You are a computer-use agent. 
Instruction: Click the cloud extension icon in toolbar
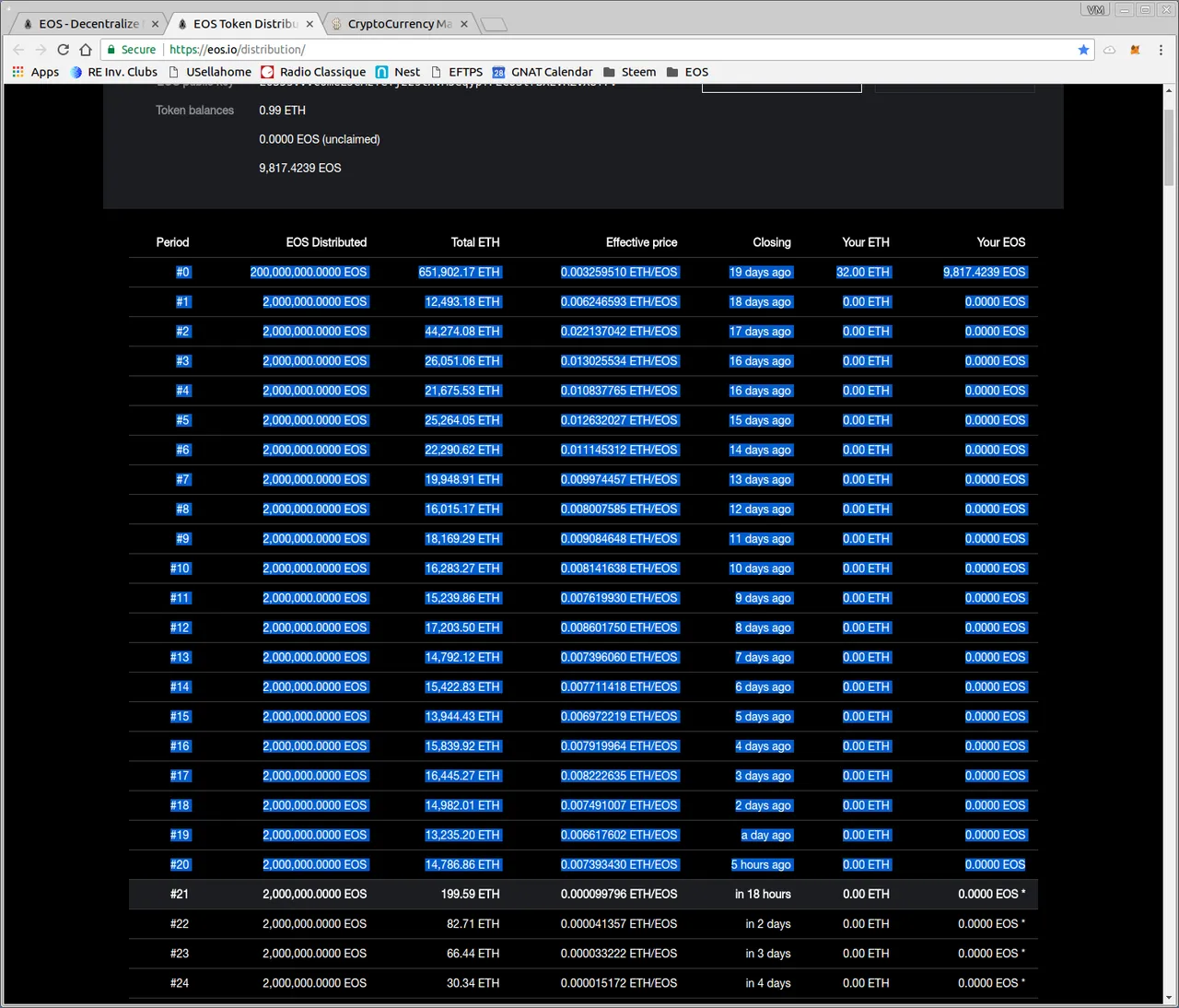1110,50
